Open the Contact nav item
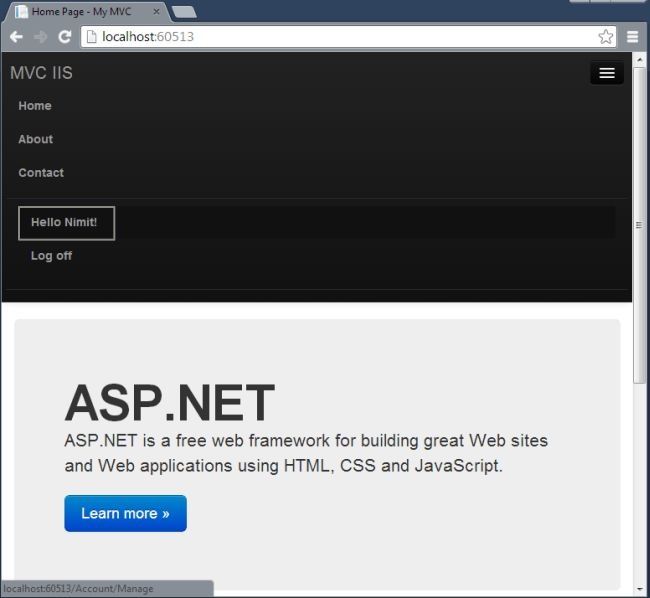The height and width of the screenshot is (598, 650). click(41, 173)
